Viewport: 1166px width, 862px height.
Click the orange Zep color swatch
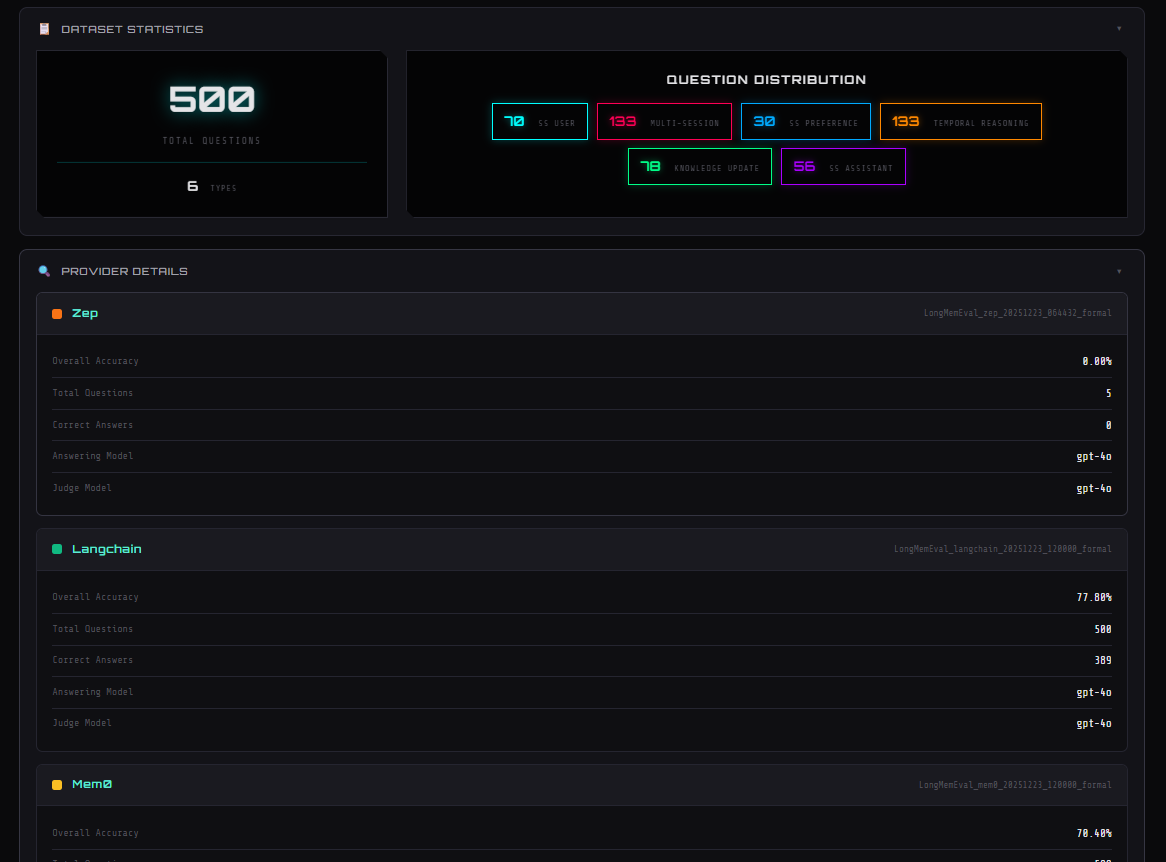click(57, 314)
